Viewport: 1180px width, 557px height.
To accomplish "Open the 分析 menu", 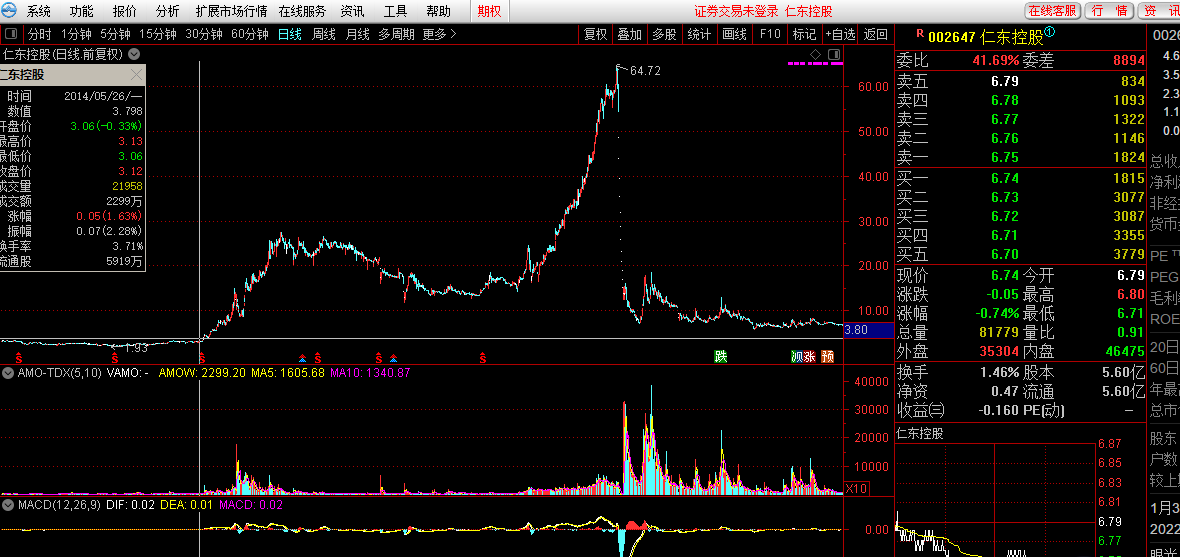I will pos(168,11).
